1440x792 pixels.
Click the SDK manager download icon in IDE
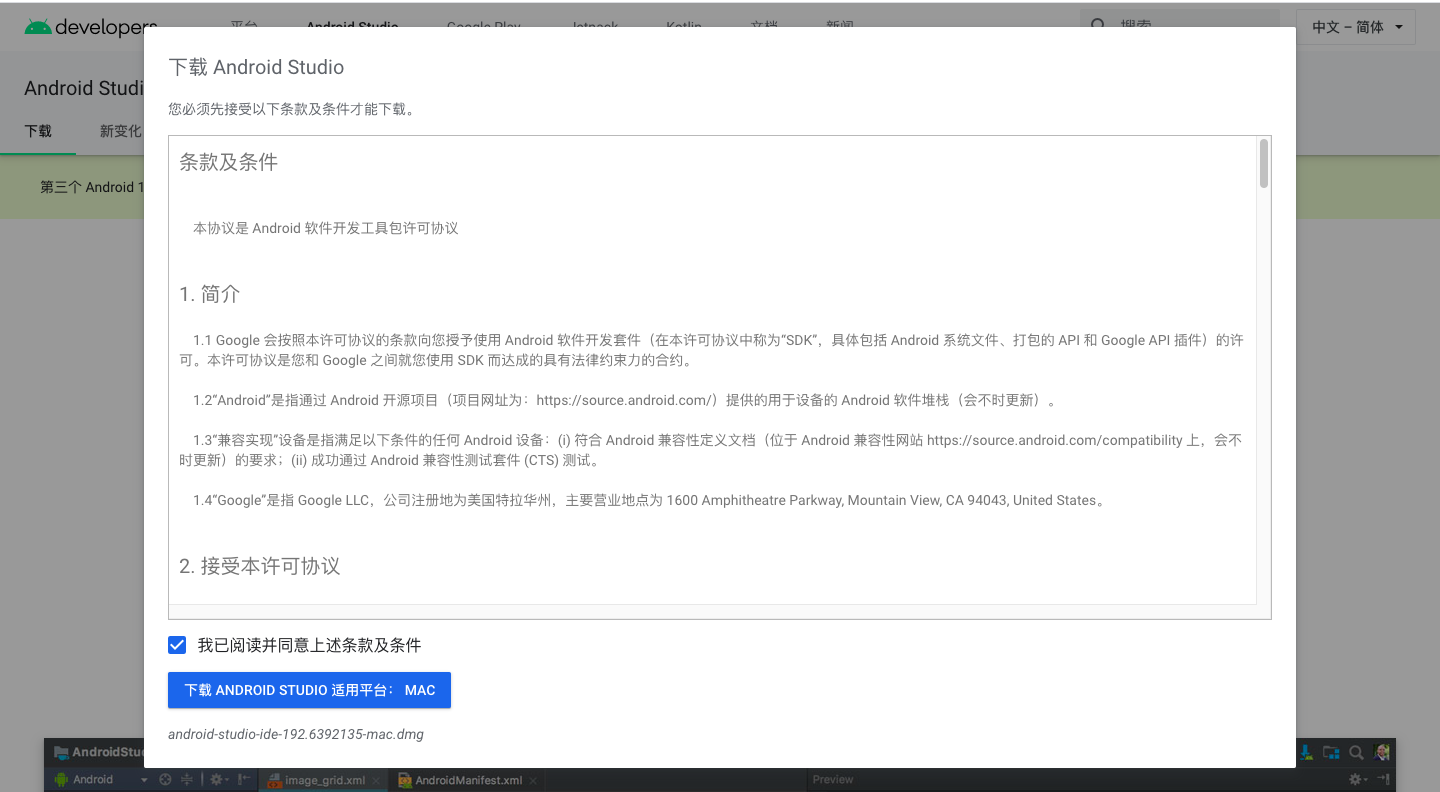pyautogui.click(x=1306, y=752)
